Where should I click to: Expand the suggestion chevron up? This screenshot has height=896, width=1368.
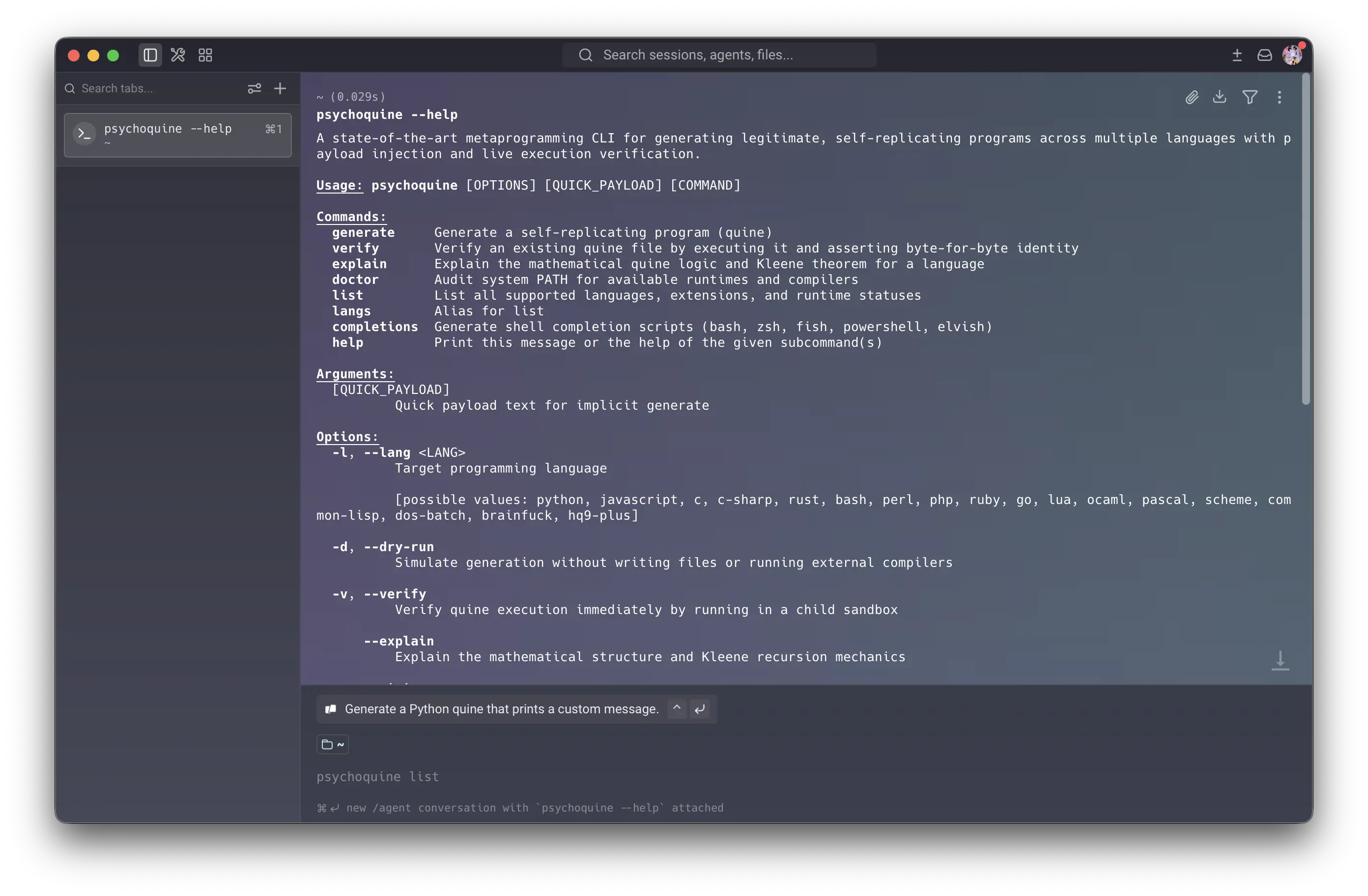677,709
